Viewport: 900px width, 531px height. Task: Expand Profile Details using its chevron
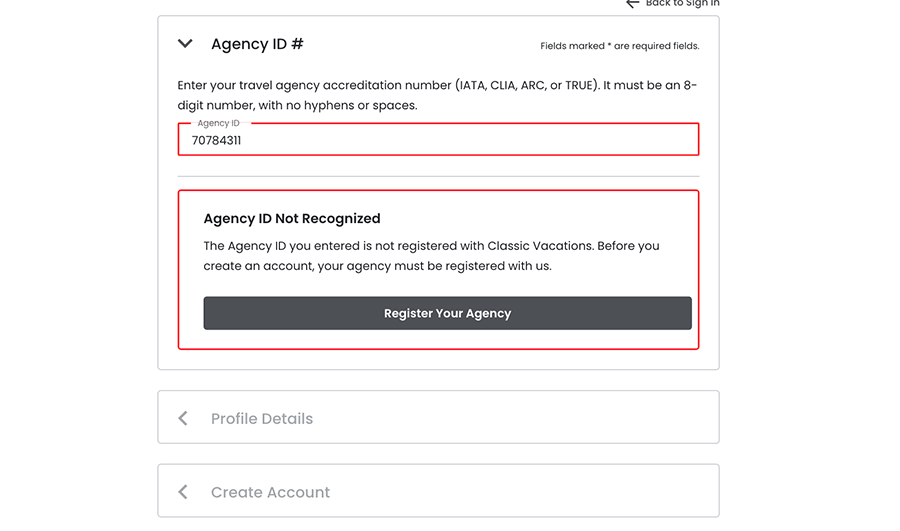coord(183,418)
